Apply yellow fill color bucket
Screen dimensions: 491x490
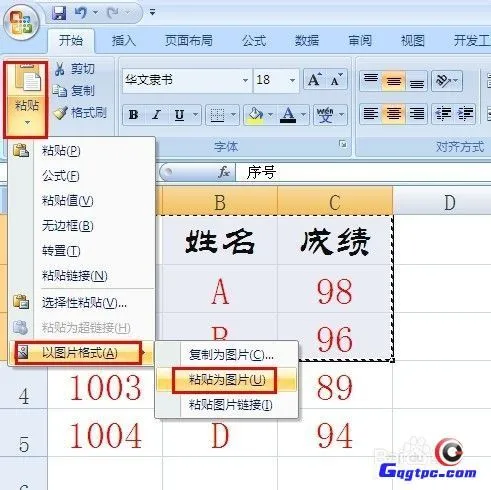[x=256, y=115]
